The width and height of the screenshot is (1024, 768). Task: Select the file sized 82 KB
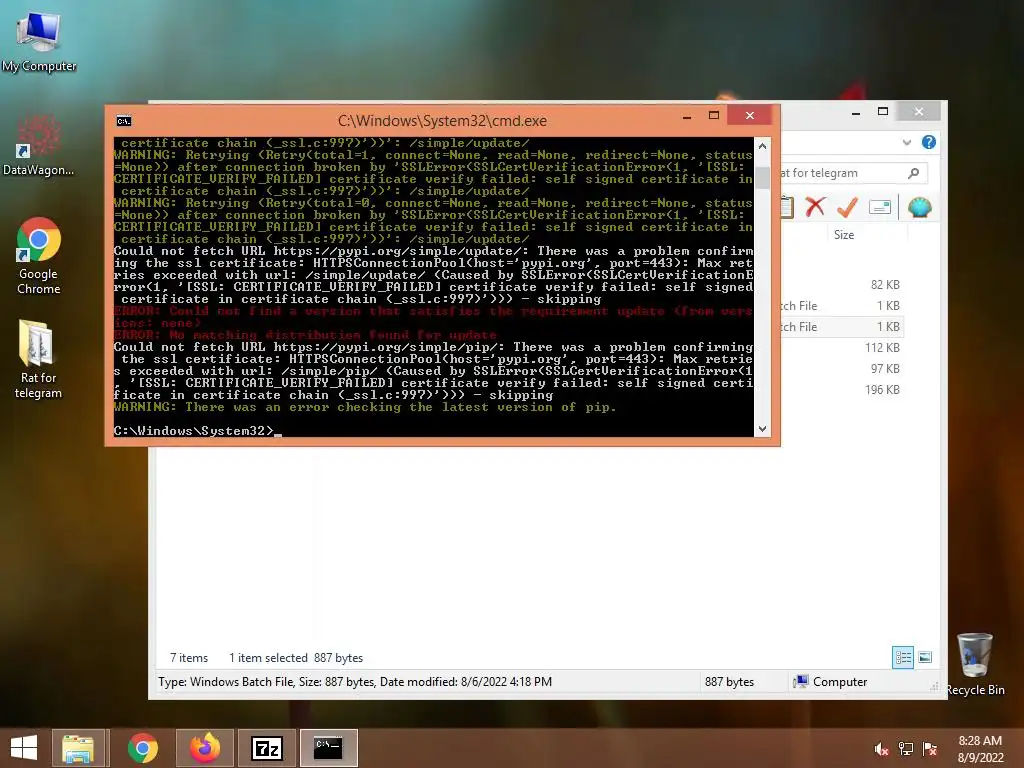tap(842, 285)
